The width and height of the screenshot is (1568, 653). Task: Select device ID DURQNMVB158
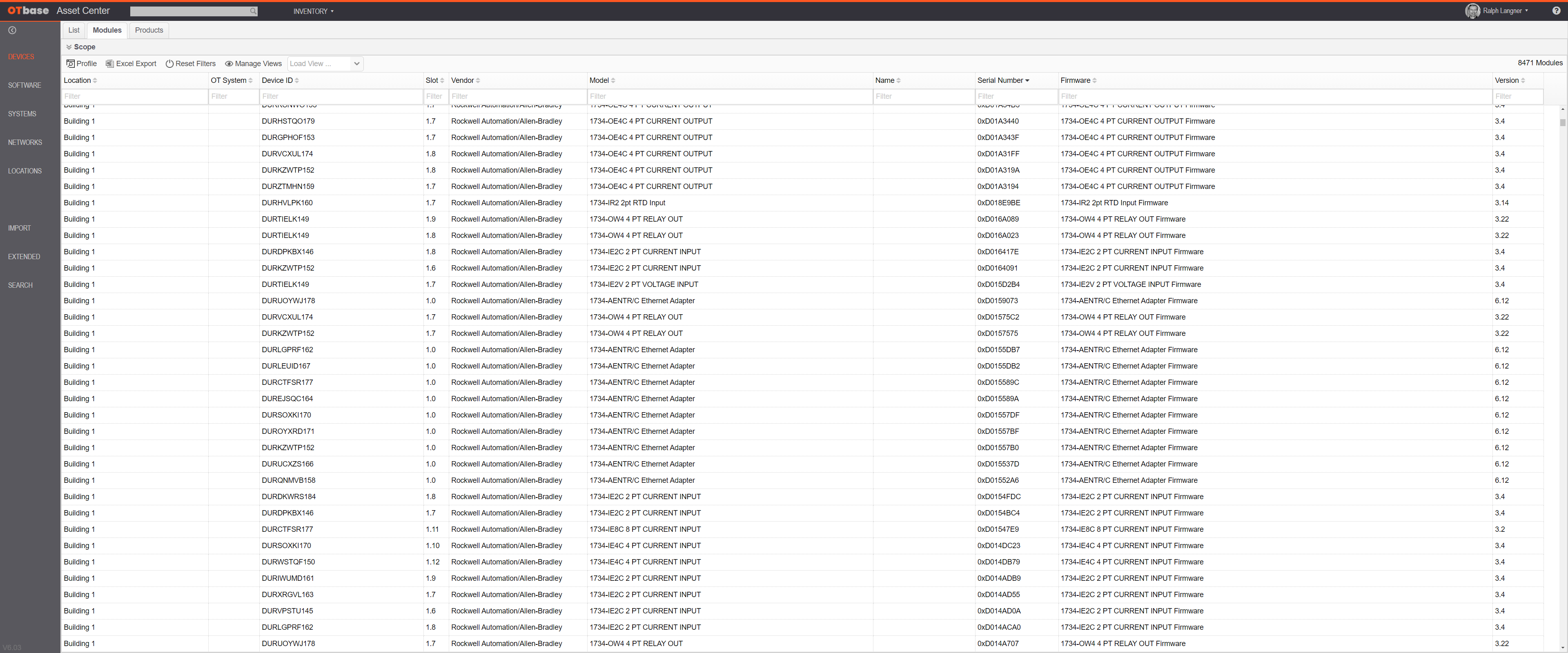289,480
